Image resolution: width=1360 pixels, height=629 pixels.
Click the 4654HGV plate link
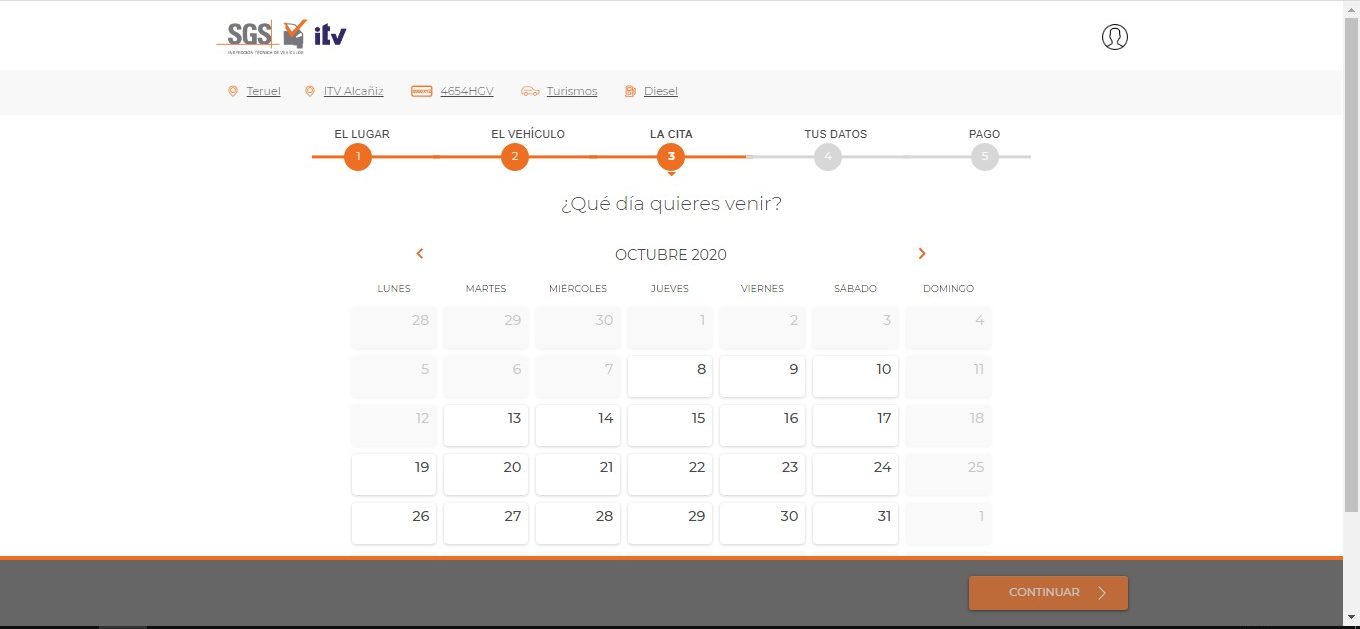466,91
